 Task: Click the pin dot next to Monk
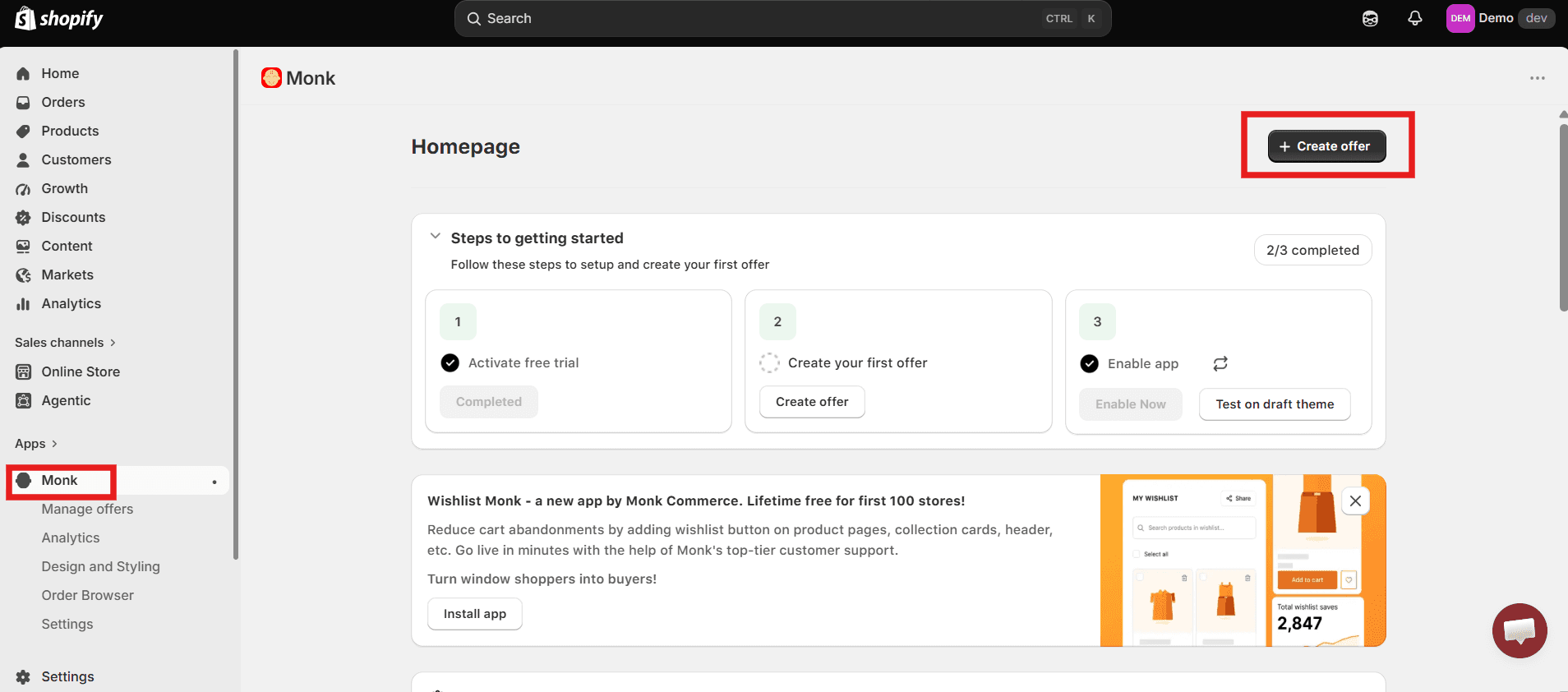tap(214, 482)
